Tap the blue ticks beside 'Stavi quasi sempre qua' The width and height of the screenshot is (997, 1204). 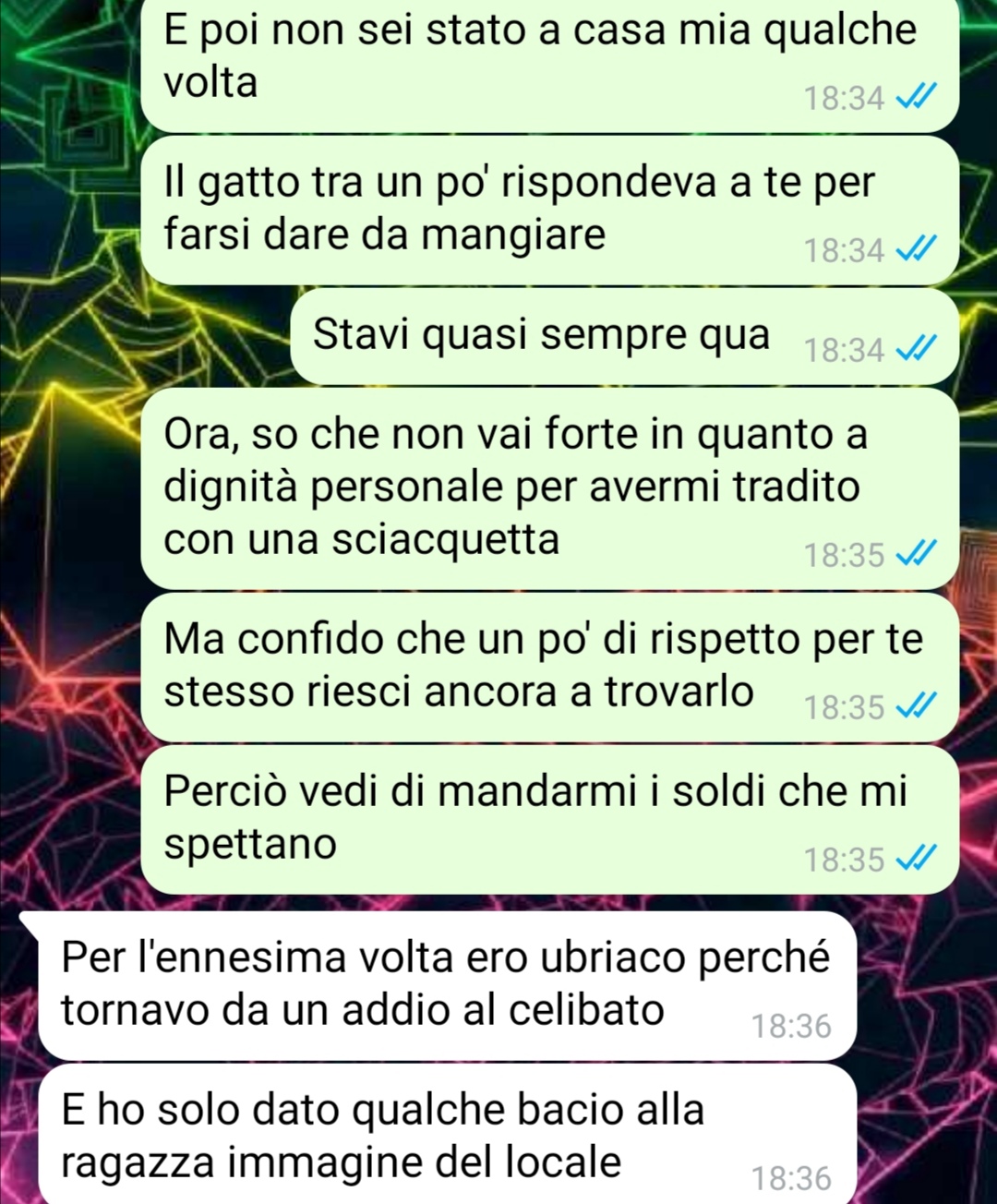(x=917, y=348)
